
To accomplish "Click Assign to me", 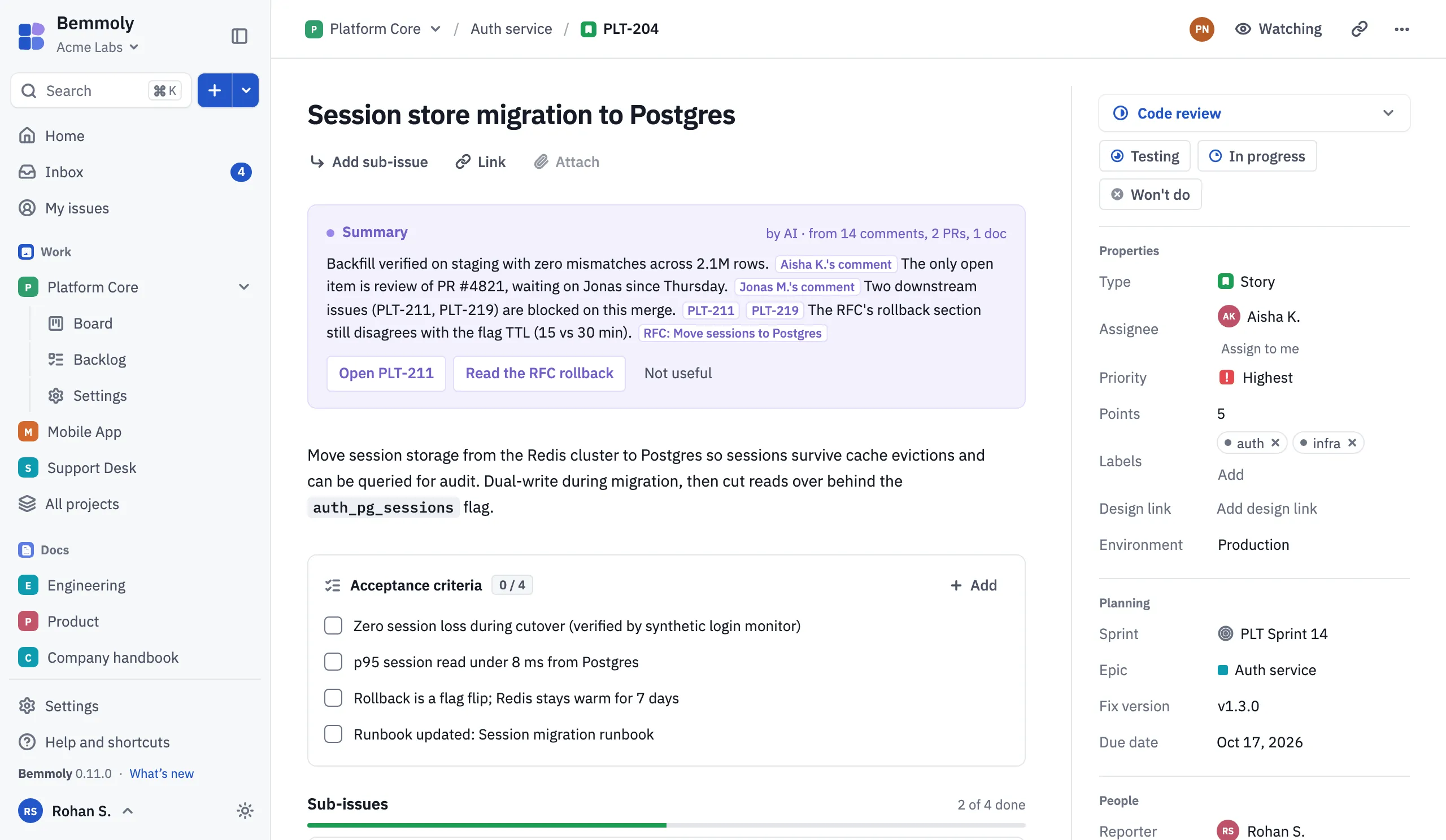I will point(1260,348).
